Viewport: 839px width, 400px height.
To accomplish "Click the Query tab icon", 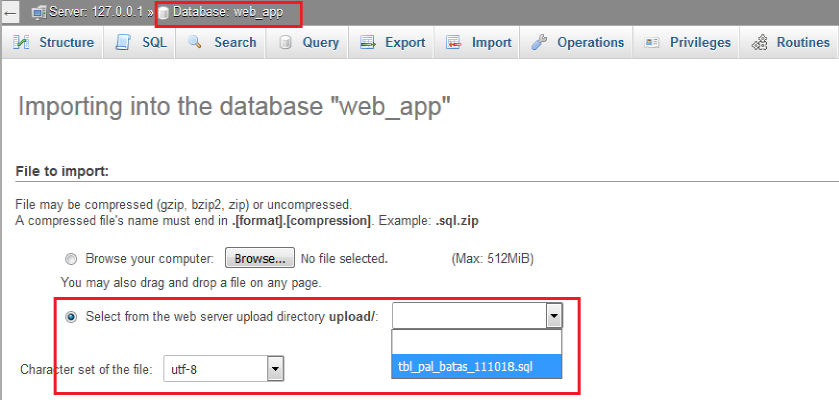I will (285, 43).
